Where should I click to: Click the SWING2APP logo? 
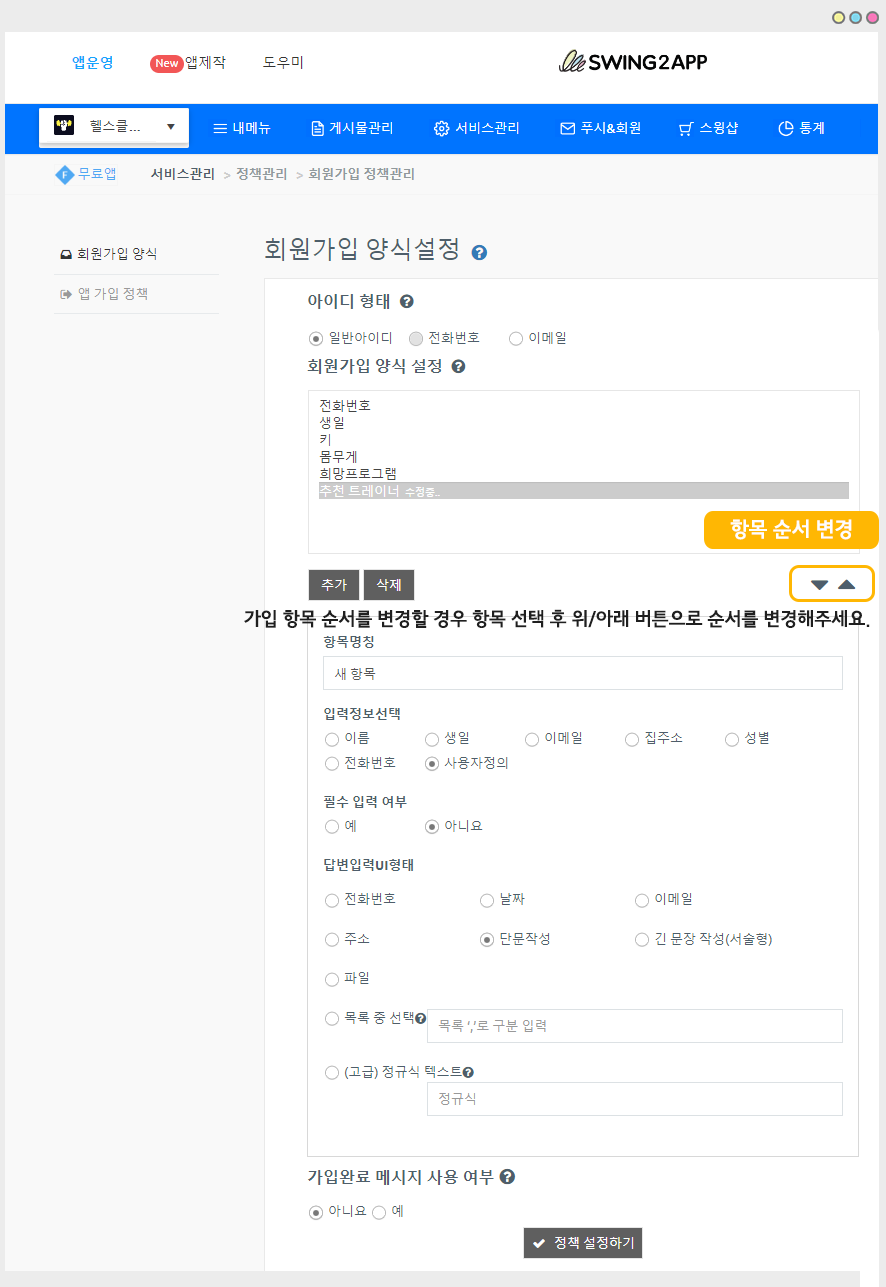click(x=632, y=62)
